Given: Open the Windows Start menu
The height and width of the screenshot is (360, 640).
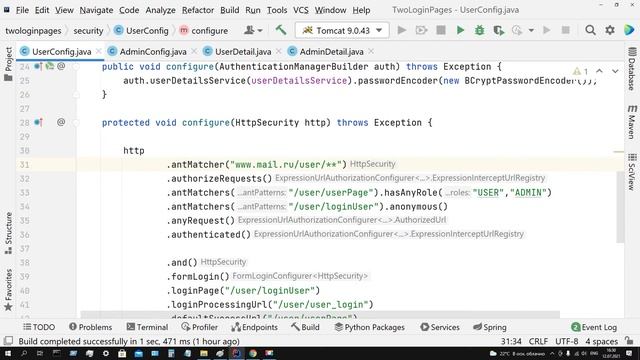Looking at the screenshot, I should (7, 353).
